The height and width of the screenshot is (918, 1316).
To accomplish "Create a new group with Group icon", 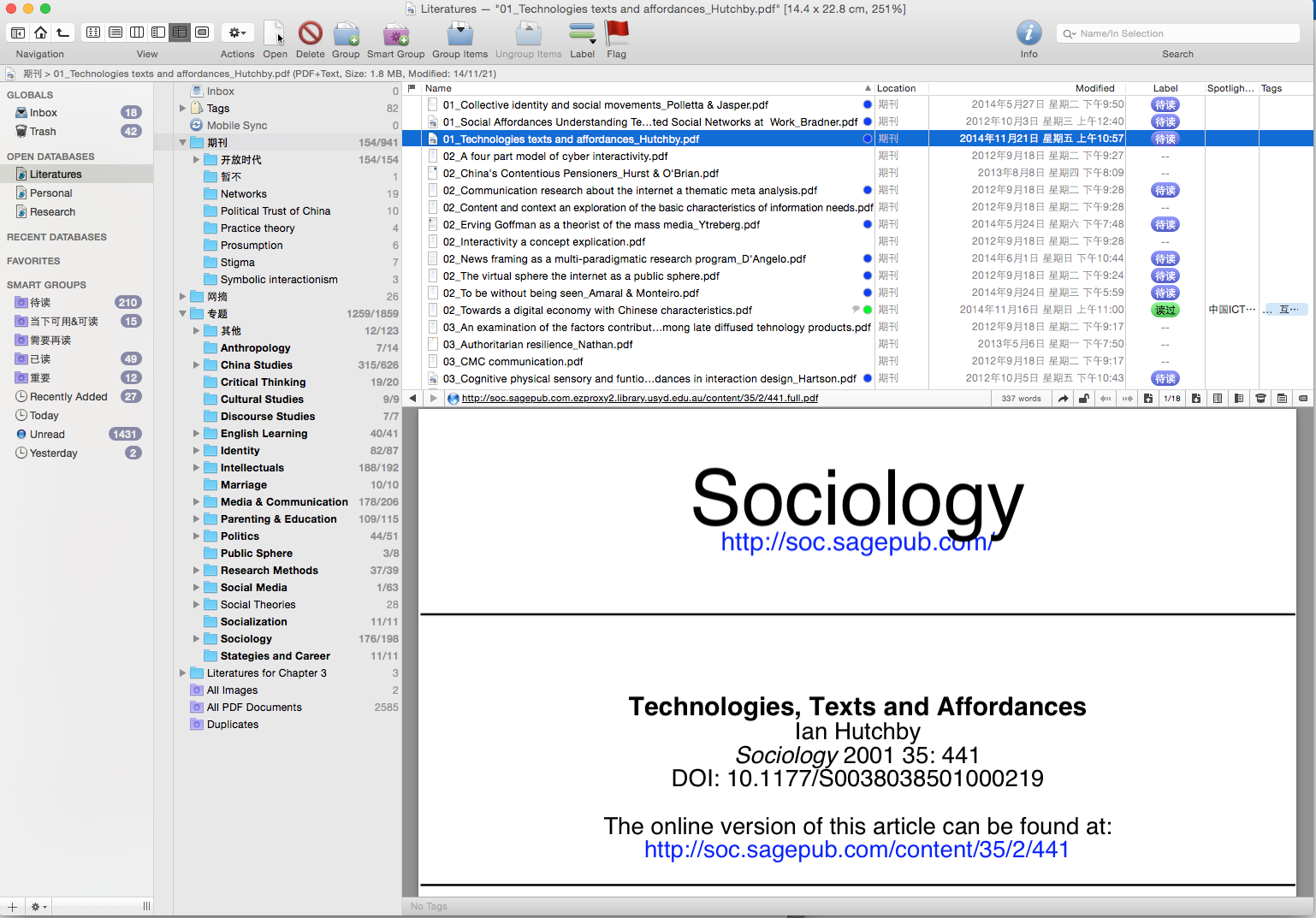I will pyautogui.click(x=346, y=34).
